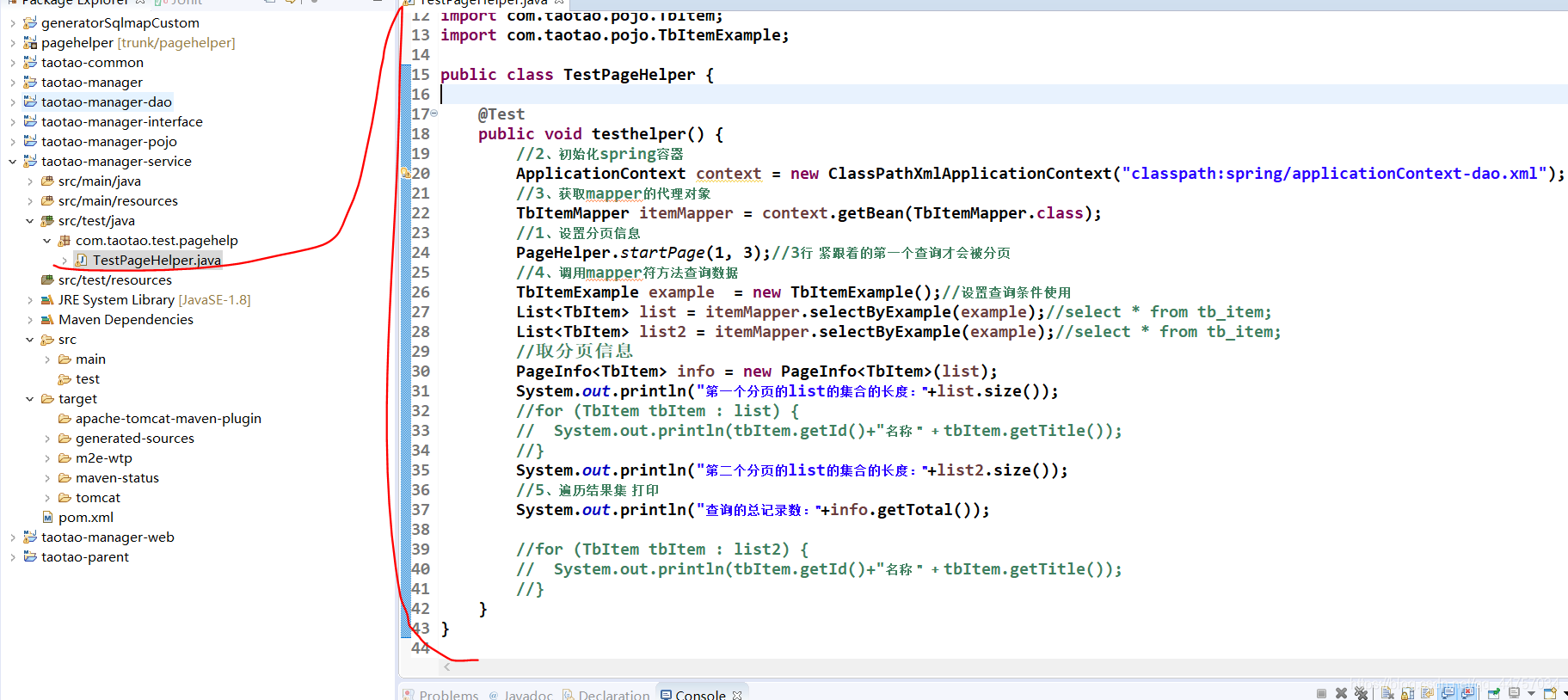Screen dimensions: 1568x700
Task: Toggle code folding at line 17
Action: [434, 114]
